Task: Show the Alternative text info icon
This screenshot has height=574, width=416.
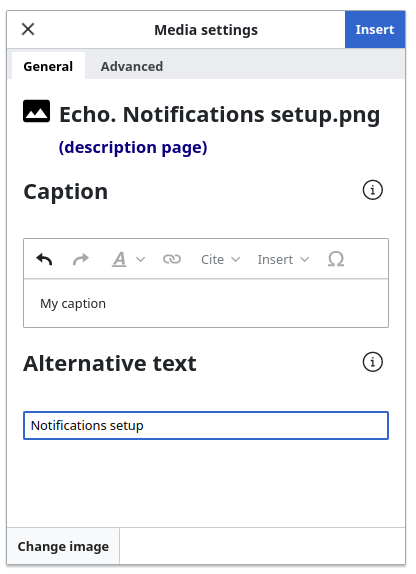Action: 372,362
